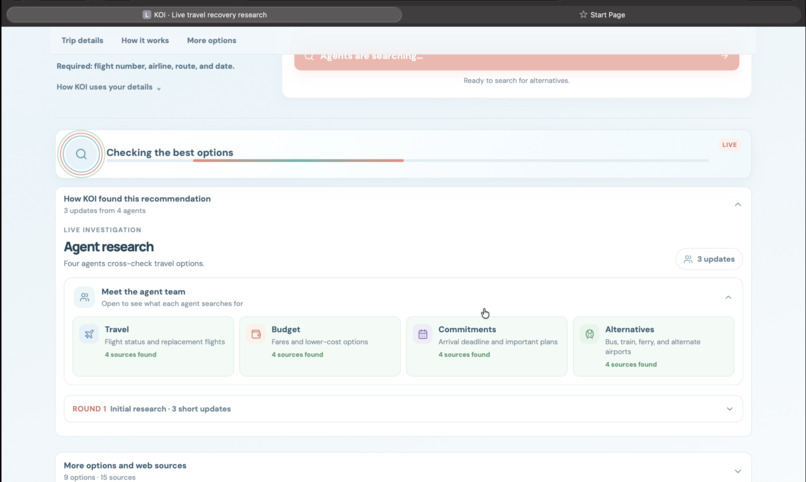Click LIVE INVESTIGATION label

coord(102,230)
